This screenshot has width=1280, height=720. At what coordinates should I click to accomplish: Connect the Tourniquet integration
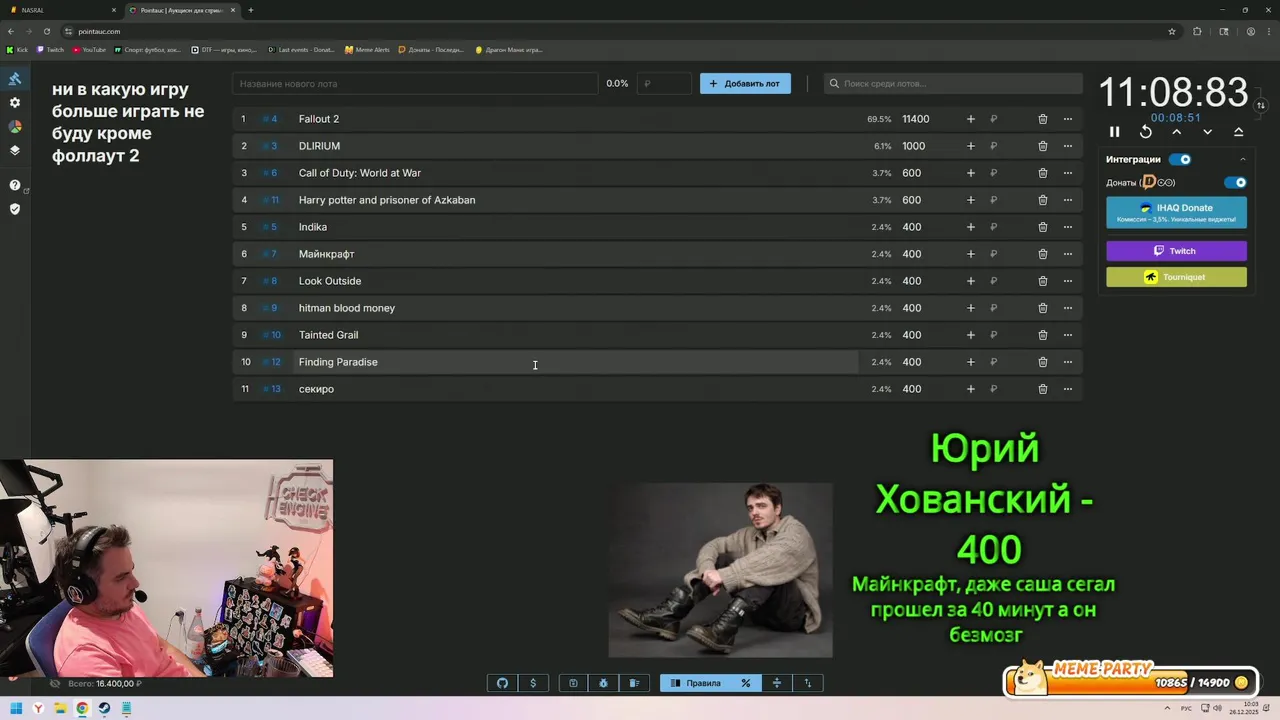[x=1176, y=277]
